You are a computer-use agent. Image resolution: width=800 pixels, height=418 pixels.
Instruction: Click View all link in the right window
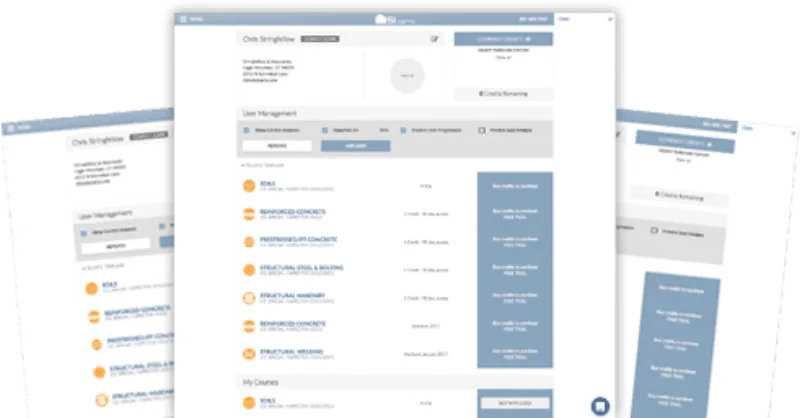point(683,160)
